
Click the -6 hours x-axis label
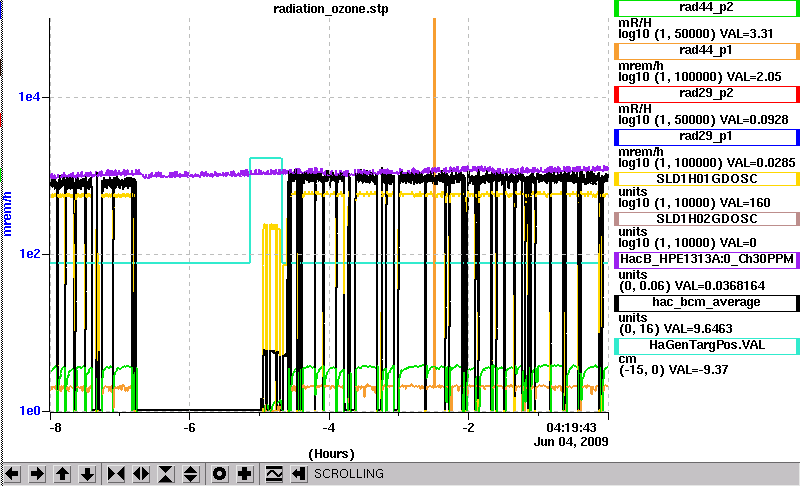tap(189, 427)
